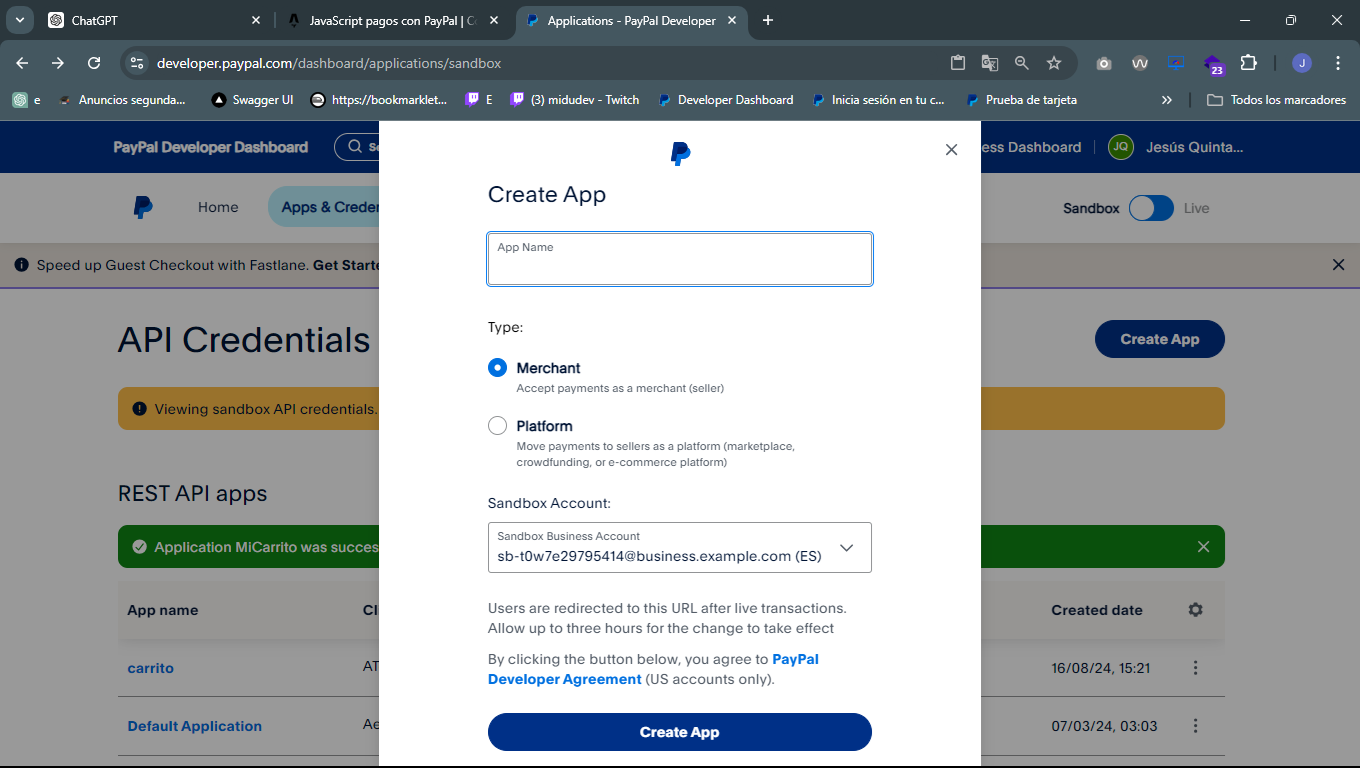Image resolution: width=1360 pixels, height=768 pixels.
Task: Click the address bar URL
Action: (x=329, y=63)
